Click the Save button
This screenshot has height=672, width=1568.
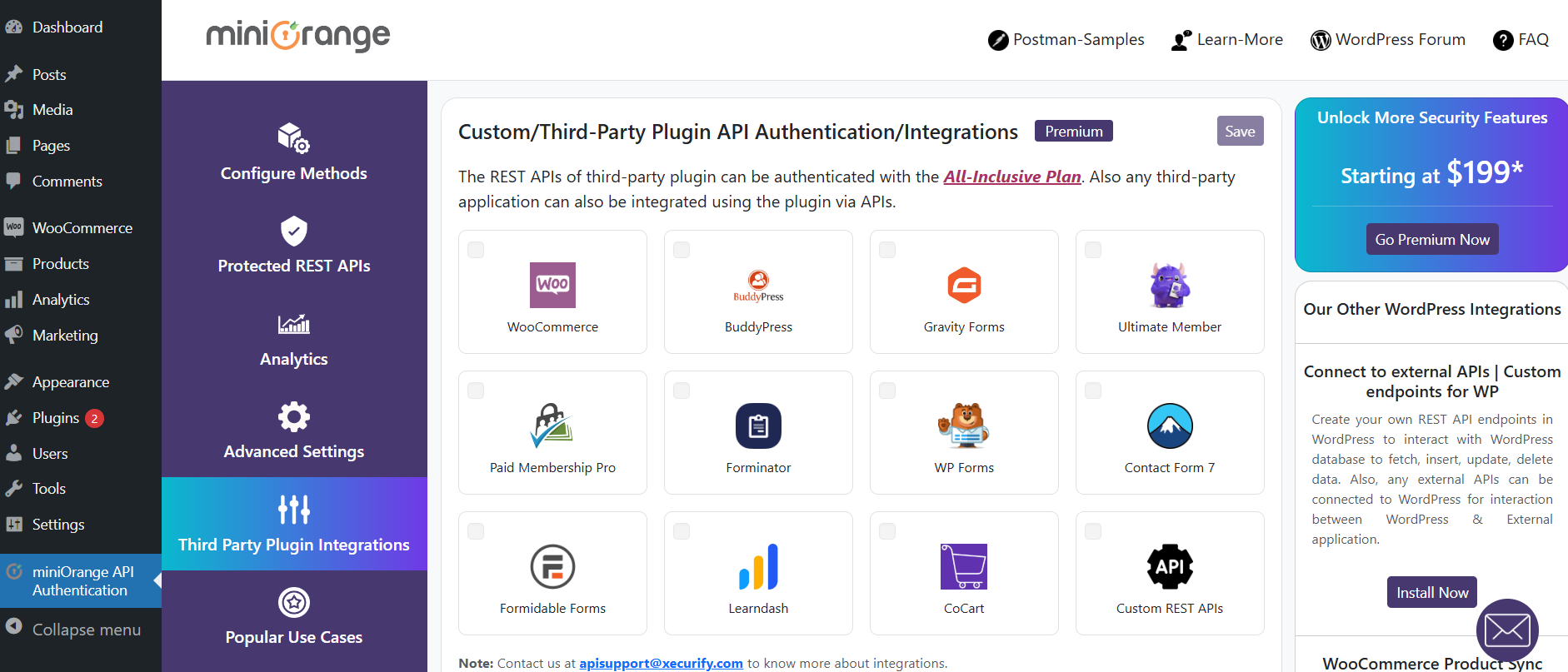[1240, 131]
